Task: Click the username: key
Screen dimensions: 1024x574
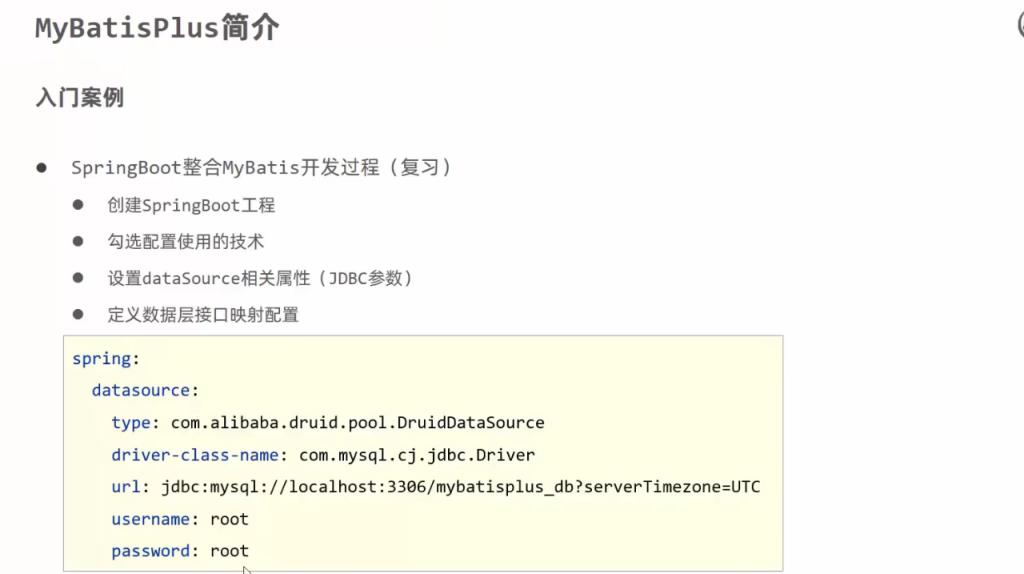Action: click(x=155, y=519)
